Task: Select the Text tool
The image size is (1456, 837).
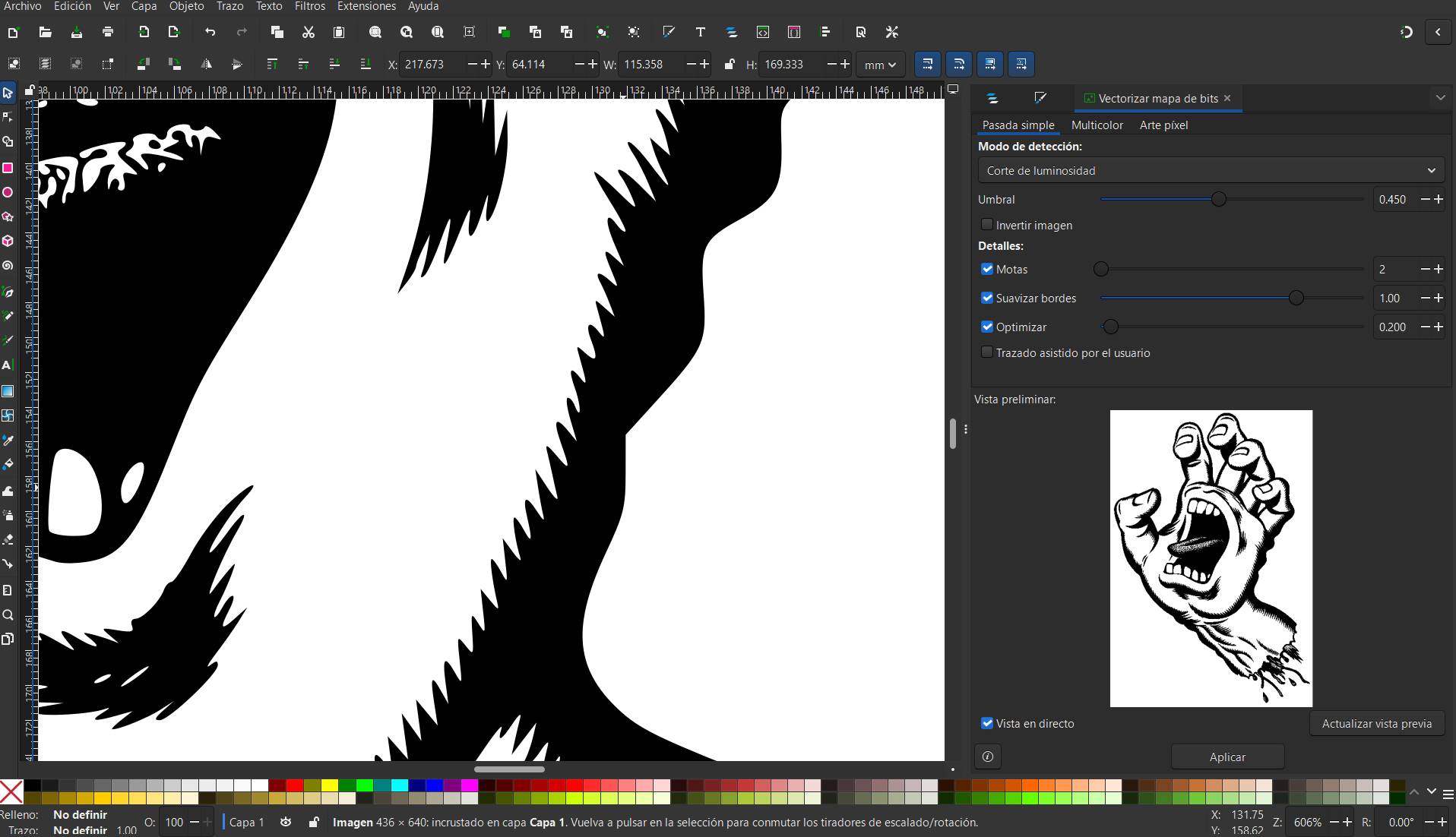Action: (8, 365)
